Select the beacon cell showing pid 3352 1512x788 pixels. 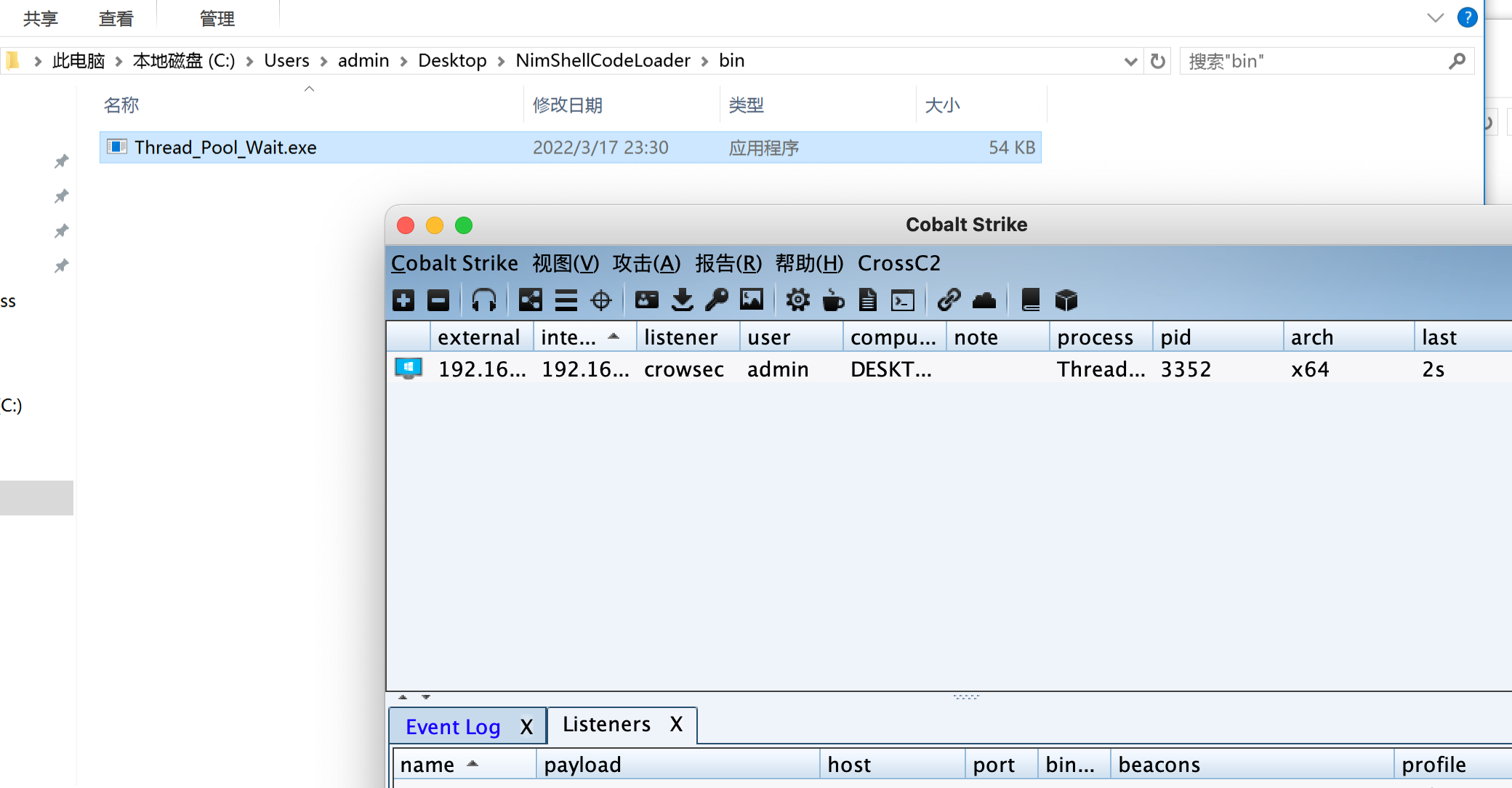pyautogui.click(x=1186, y=369)
